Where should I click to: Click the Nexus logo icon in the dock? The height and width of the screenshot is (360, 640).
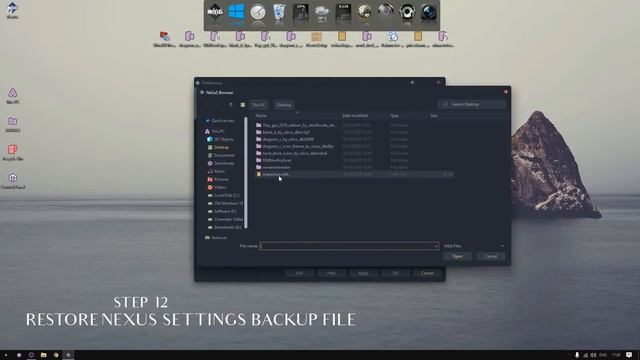215,12
